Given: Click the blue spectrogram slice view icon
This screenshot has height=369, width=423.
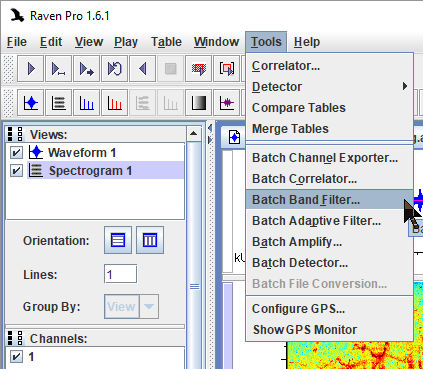Looking at the screenshot, I should pos(86,103).
